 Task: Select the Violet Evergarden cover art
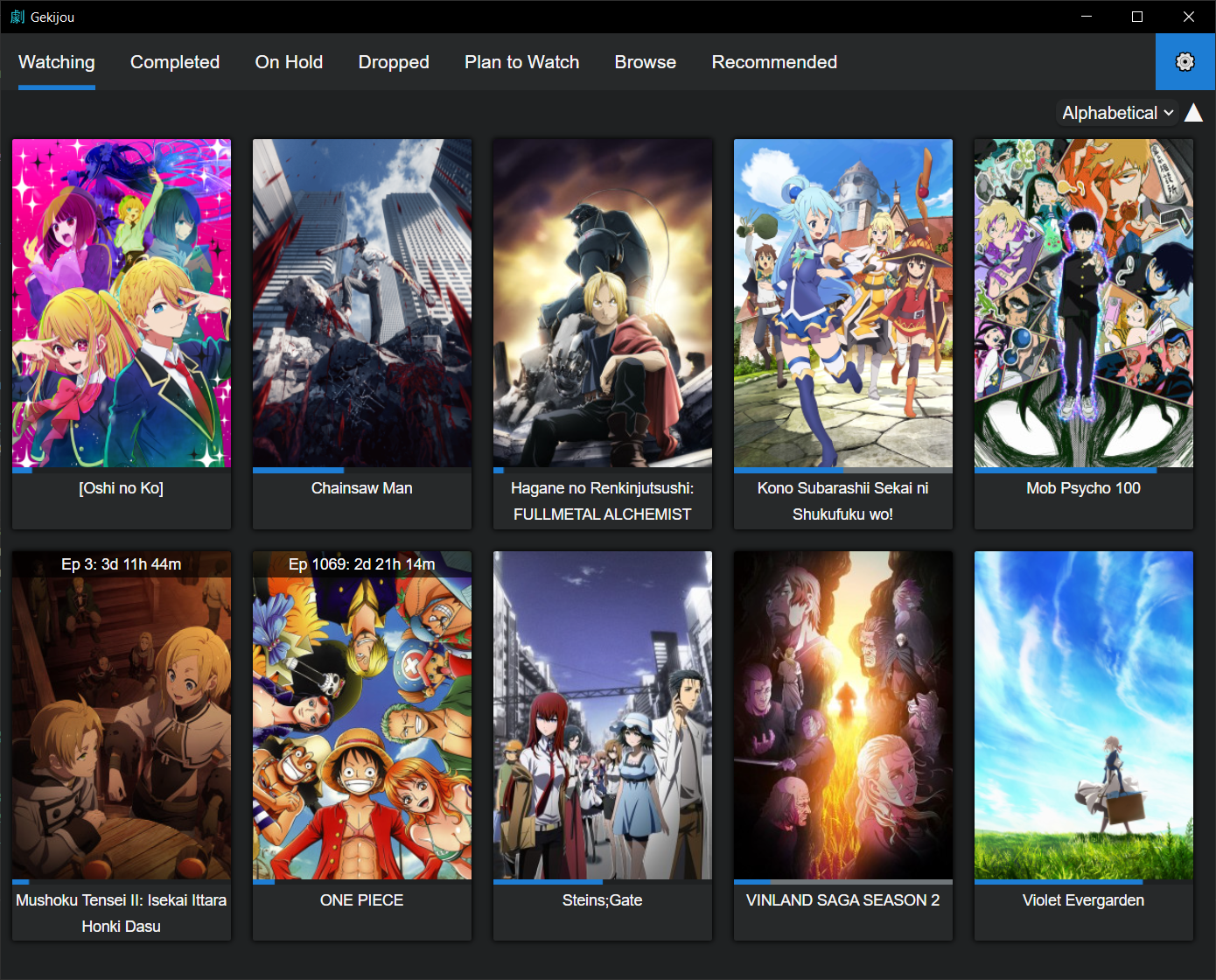point(1084,715)
